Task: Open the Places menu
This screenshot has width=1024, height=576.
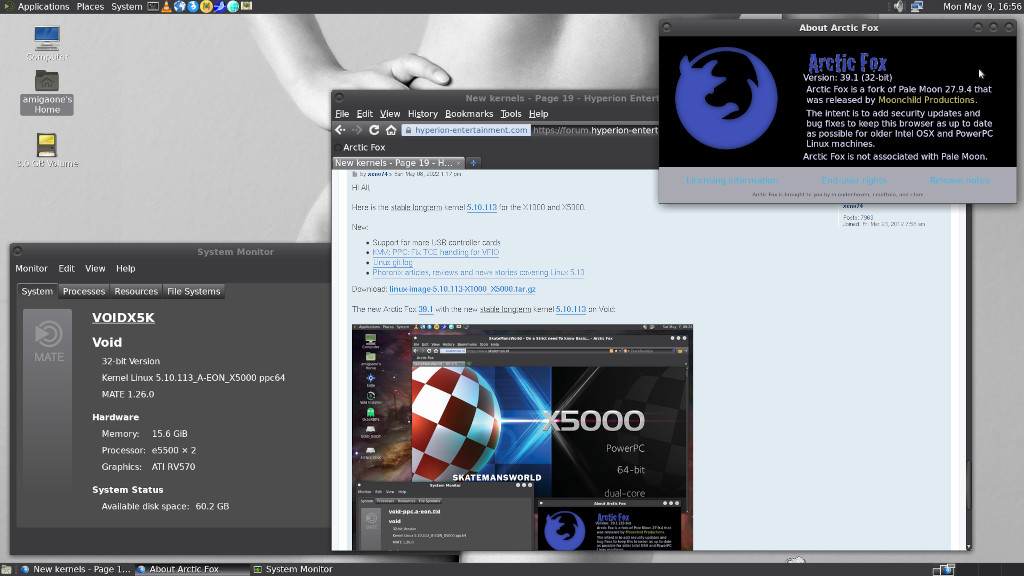Action: pyautogui.click(x=90, y=7)
